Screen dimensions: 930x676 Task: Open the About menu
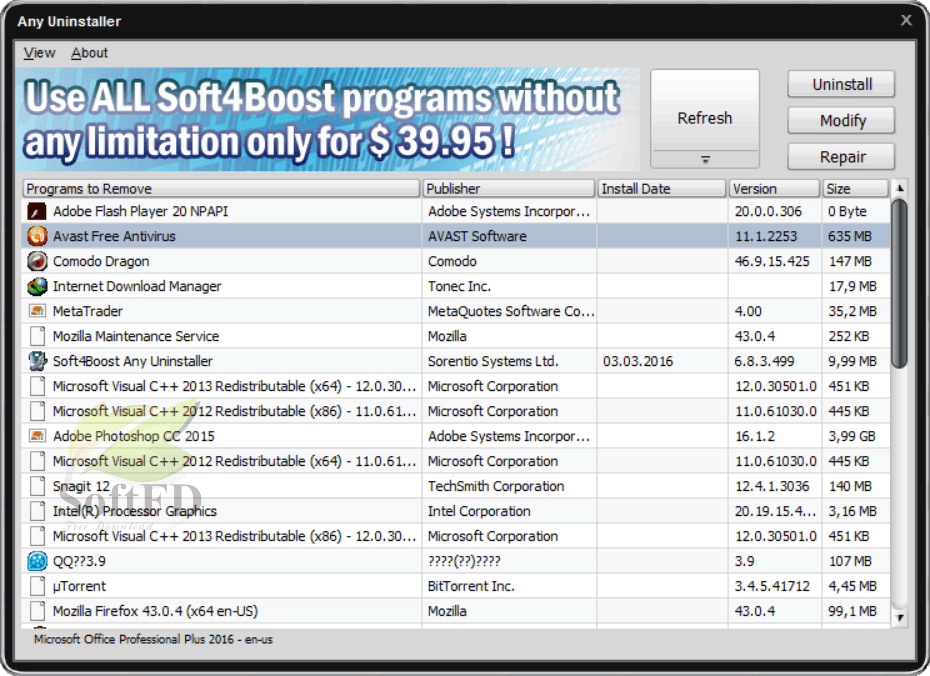(x=90, y=53)
